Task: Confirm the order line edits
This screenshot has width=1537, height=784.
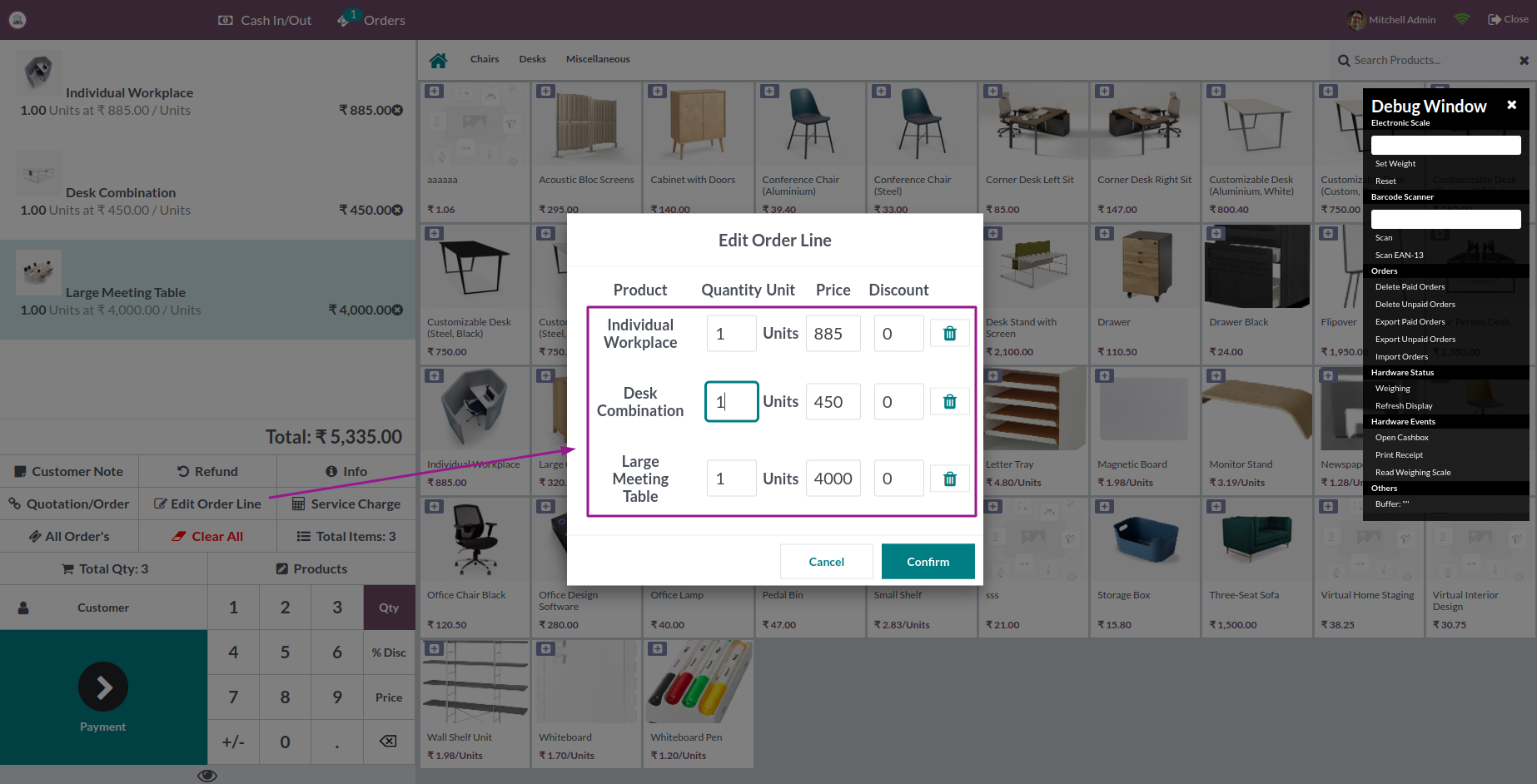Action: pos(928,561)
